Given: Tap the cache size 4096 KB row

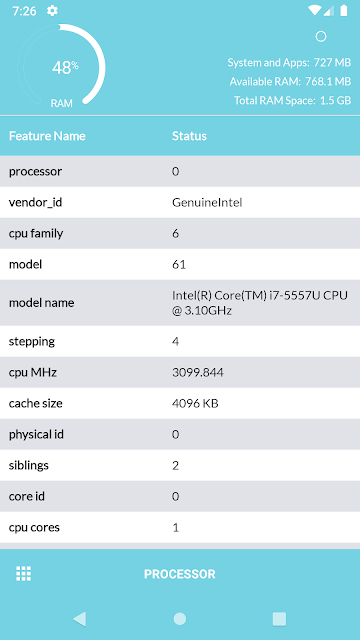Looking at the screenshot, I should [x=180, y=403].
